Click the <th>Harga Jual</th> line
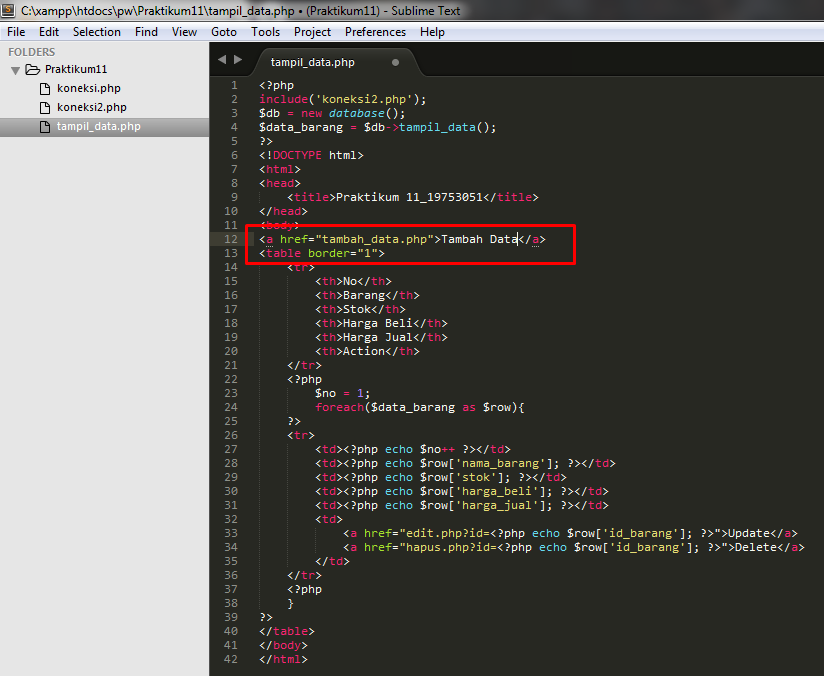The height and width of the screenshot is (676, 824). pos(381,337)
